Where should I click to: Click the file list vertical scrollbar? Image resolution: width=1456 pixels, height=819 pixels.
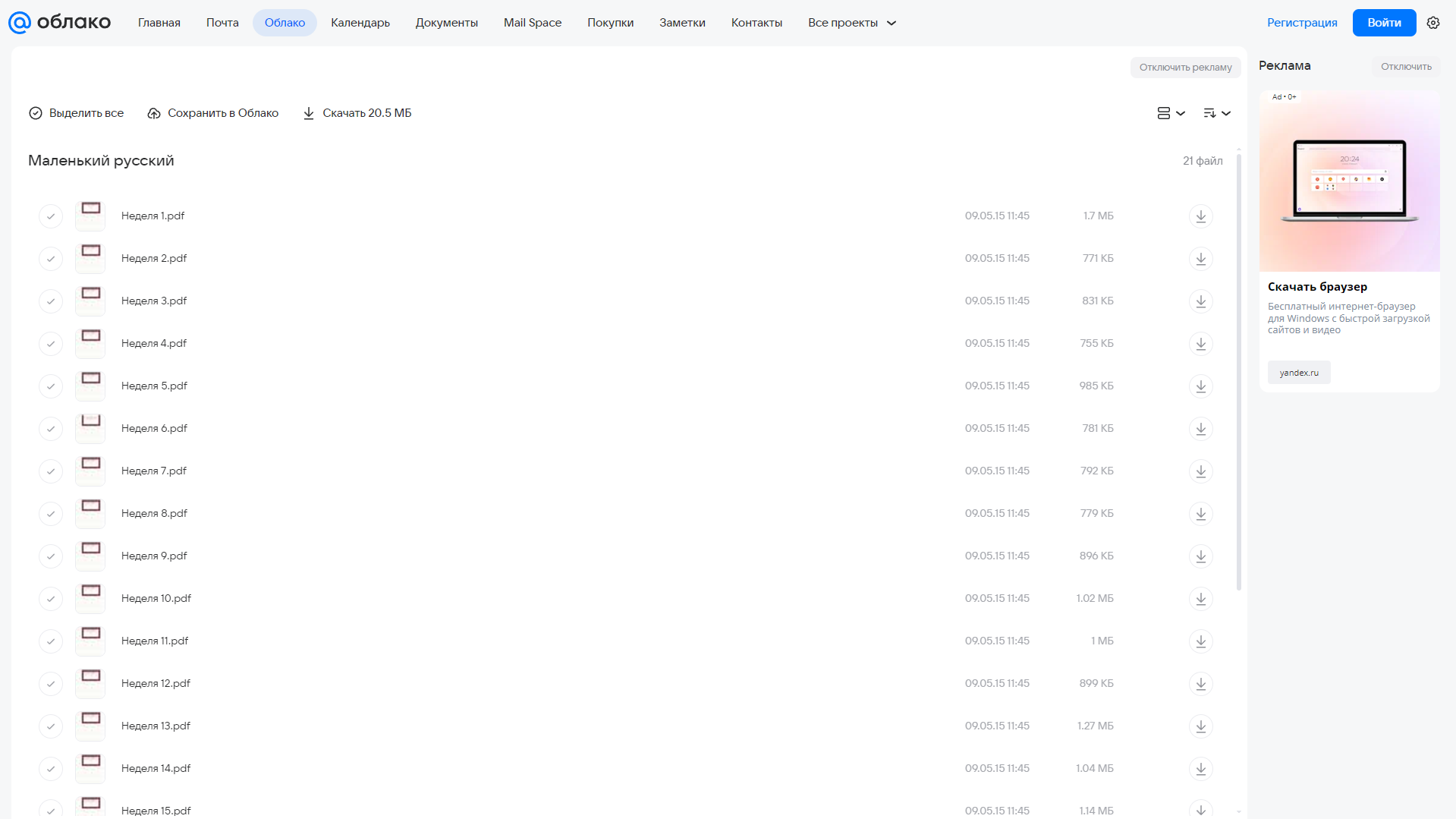pos(1238,372)
